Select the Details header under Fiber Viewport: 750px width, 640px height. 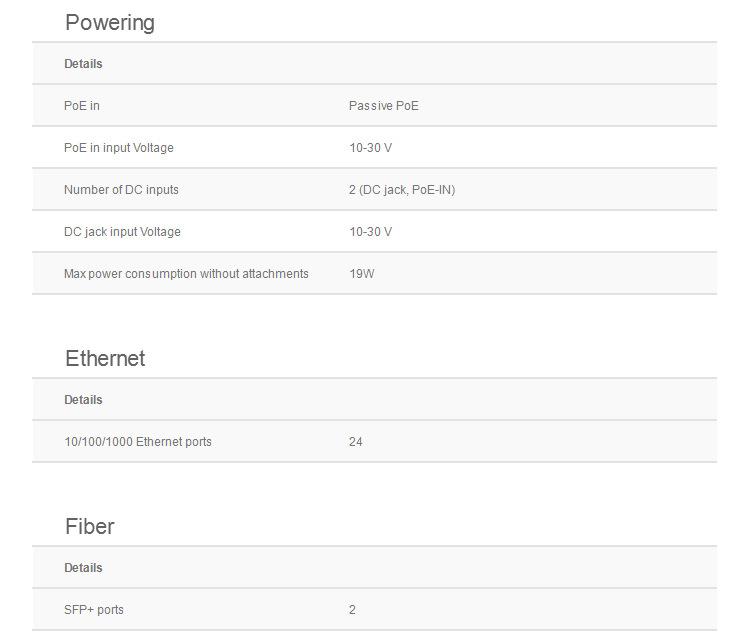[83, 567]
